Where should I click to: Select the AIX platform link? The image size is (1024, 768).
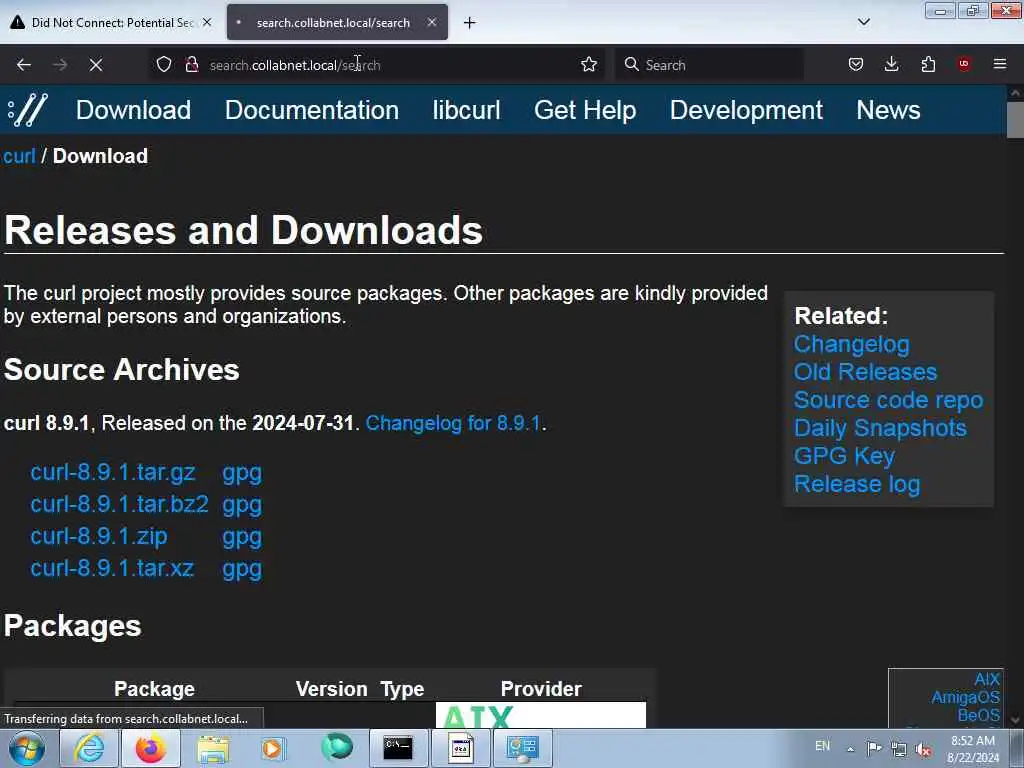(987, 679)
